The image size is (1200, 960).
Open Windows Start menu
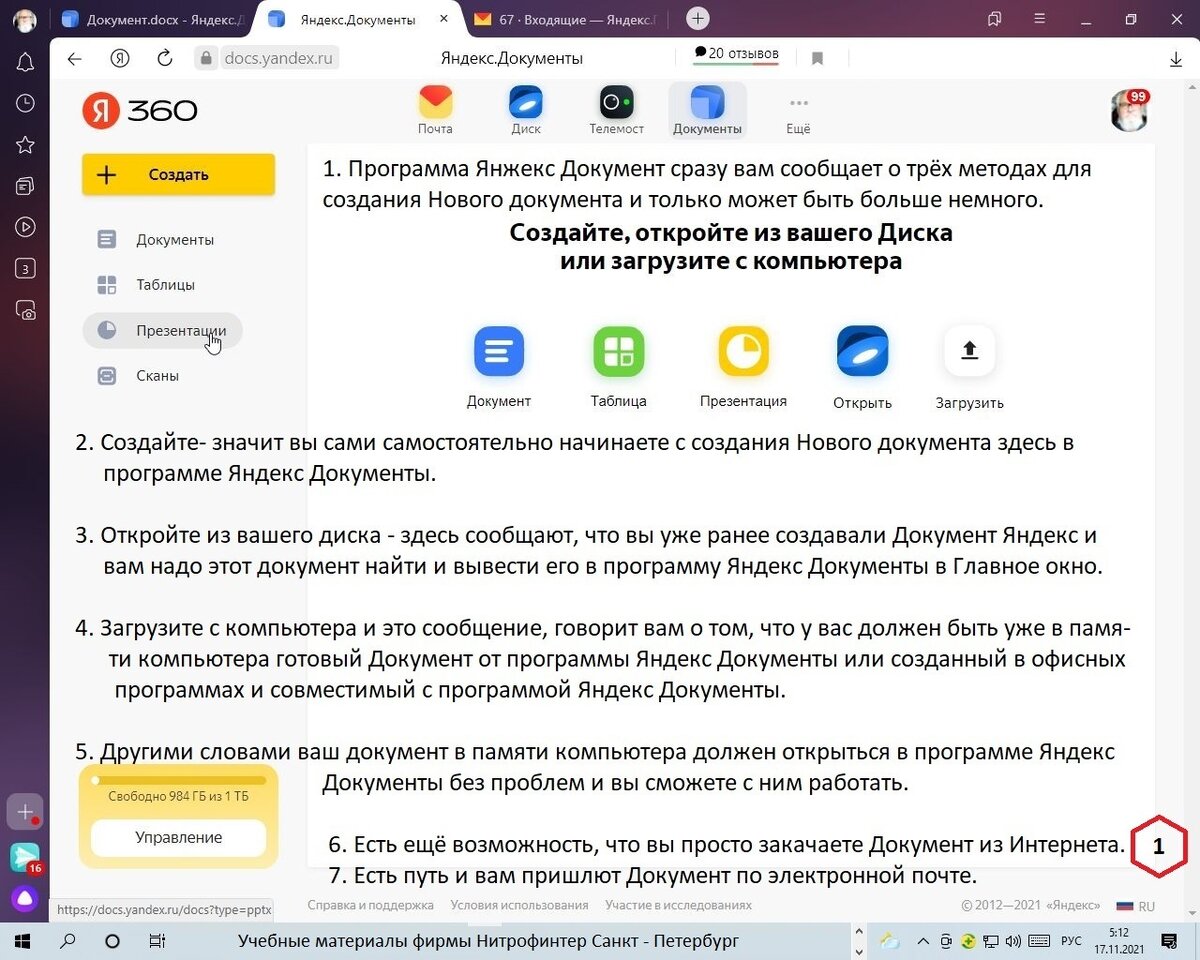(24, 941)
